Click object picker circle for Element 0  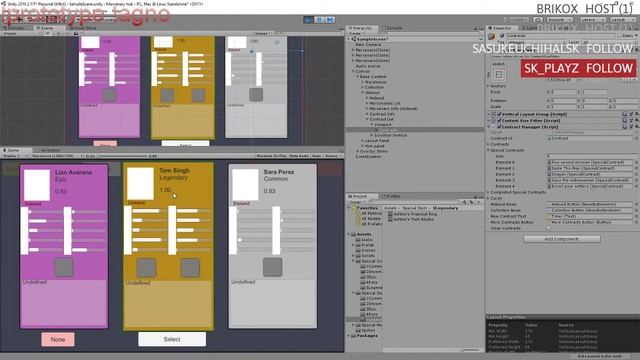click(636, 162)
